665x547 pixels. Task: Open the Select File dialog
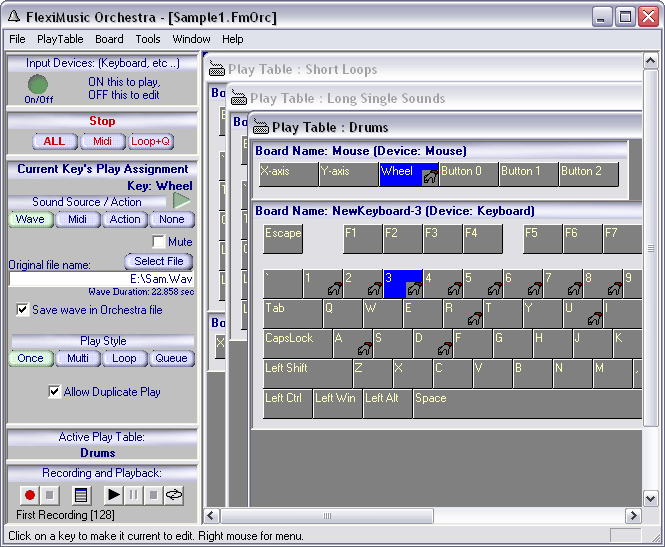click(159, 261)
